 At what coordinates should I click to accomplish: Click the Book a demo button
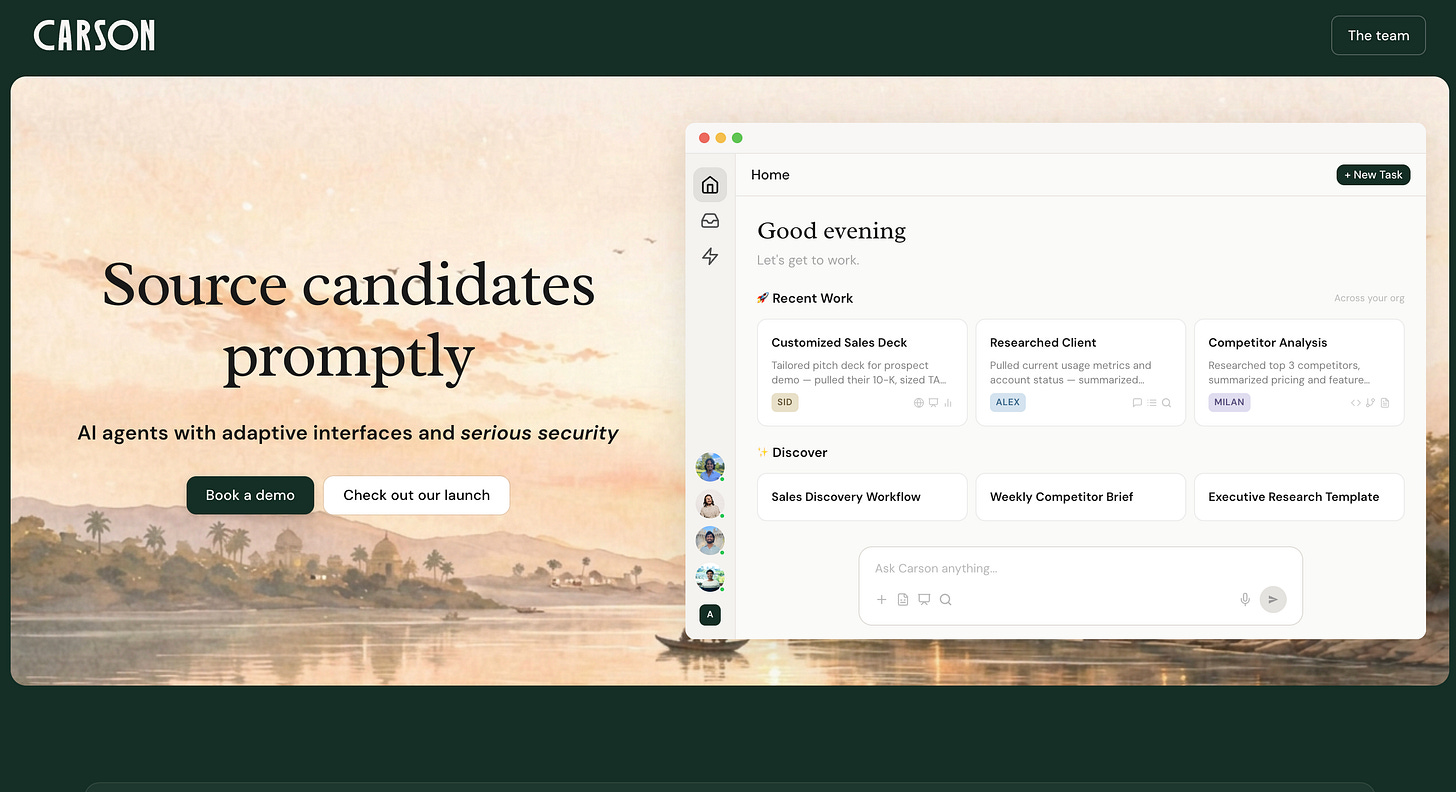pos(250,495)
